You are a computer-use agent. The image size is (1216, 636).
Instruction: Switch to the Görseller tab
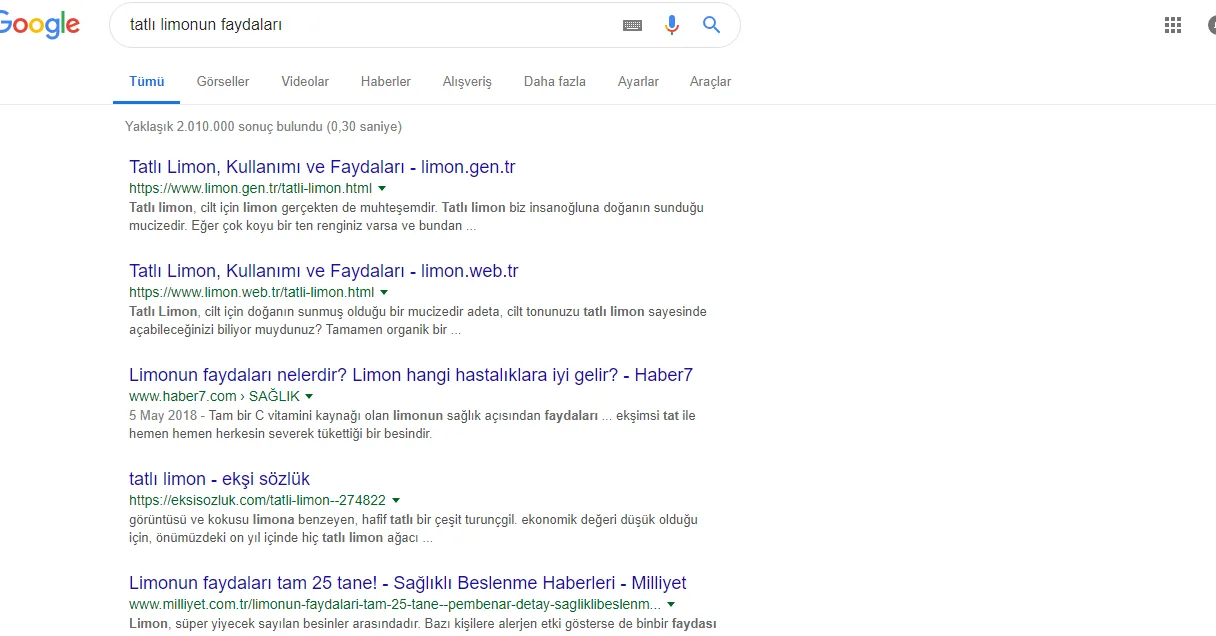pos(223,82)
